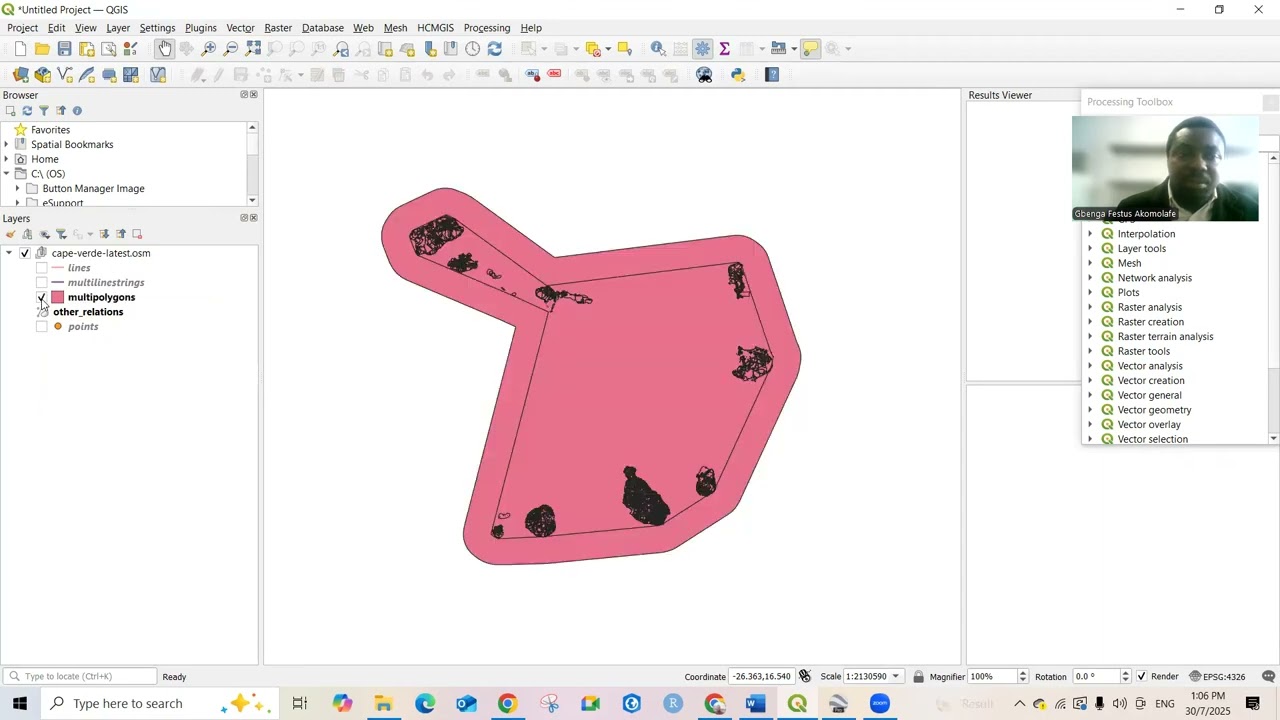This screenshot has width=1280, height=720.
Task: Click the New Shapefile Layer icon
Action: [65, 75]
